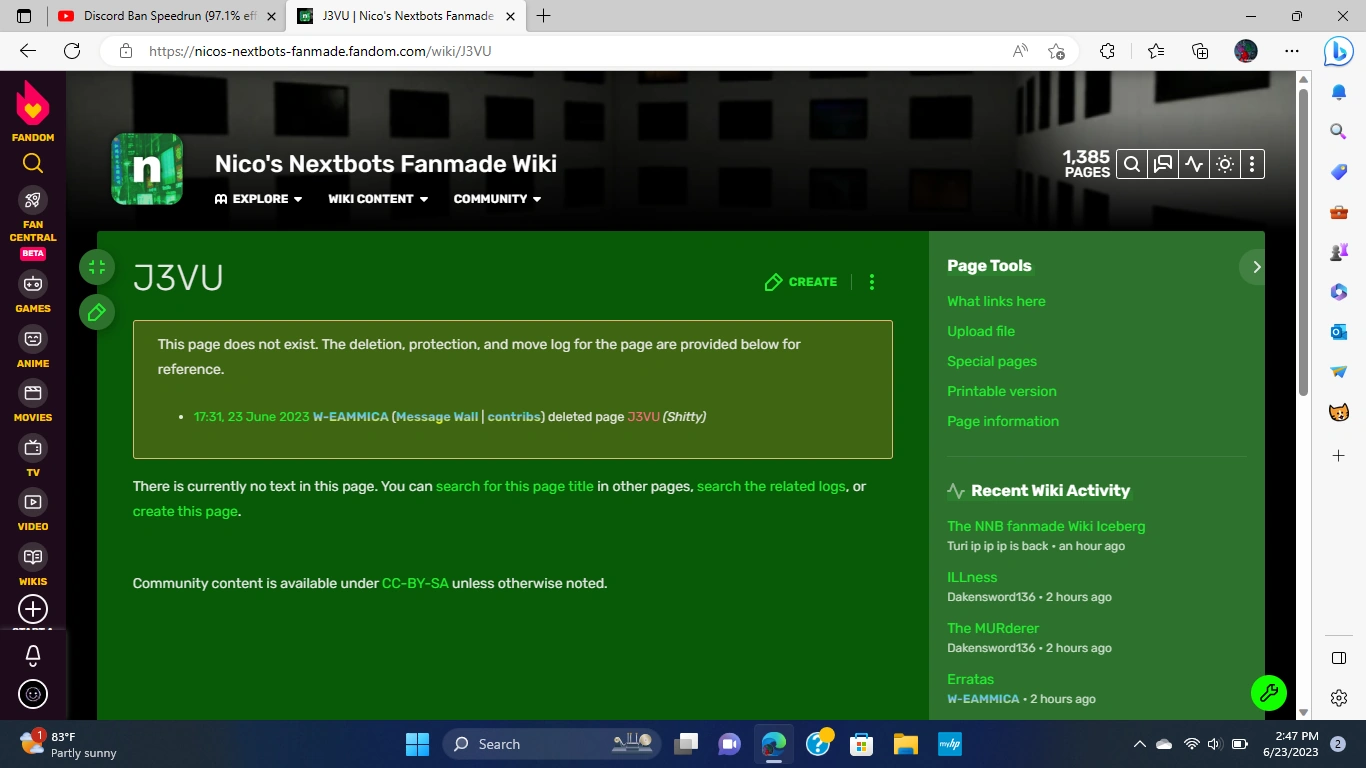Viewport: 1366px width, 768px height.
Task: Open 'Page information' page tool
Action: click(x=1003, y=422)
